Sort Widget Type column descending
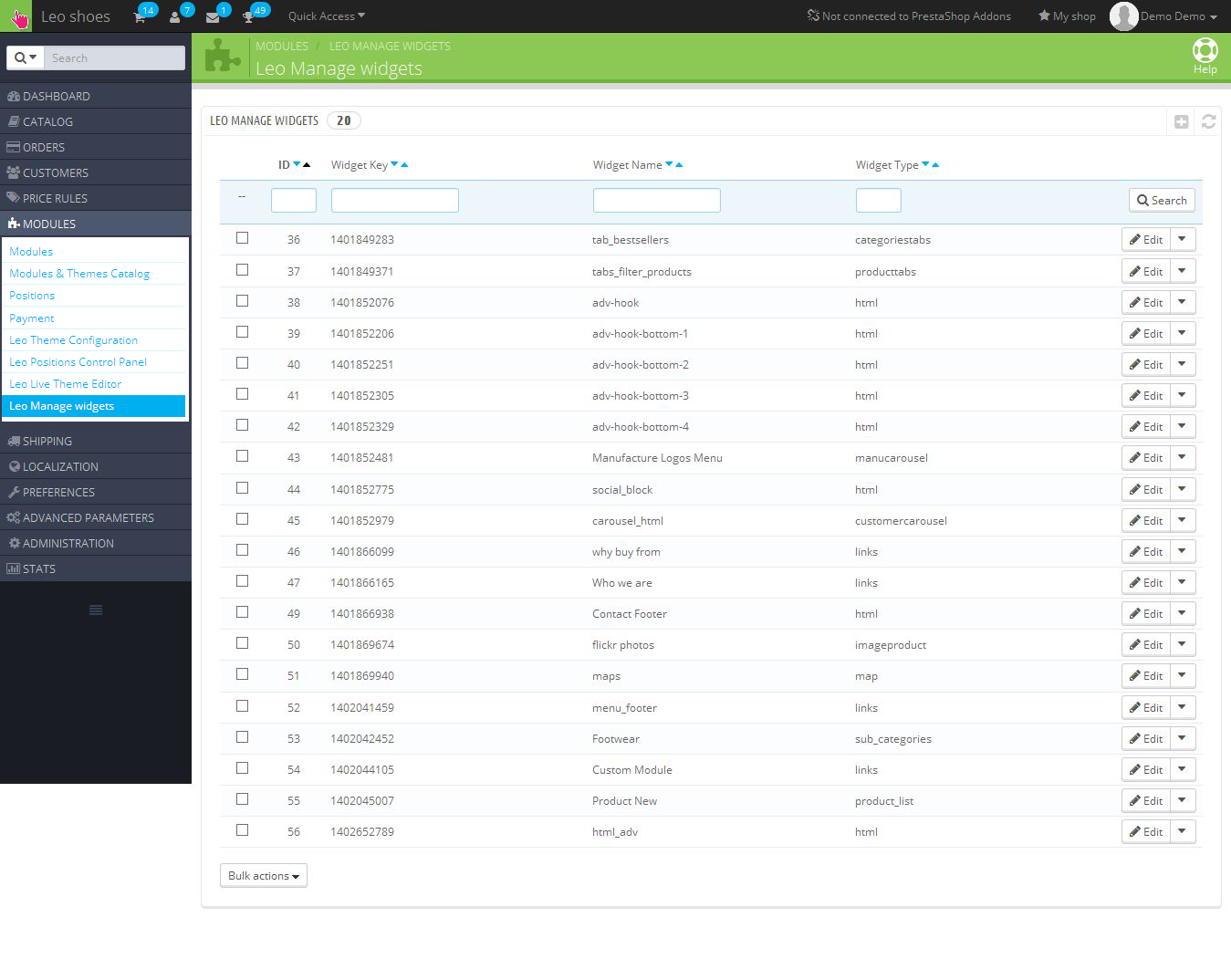 tap(925, 164)
